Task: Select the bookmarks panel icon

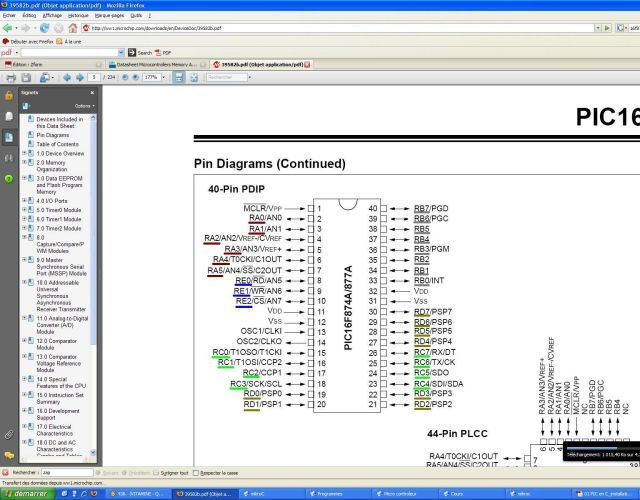Action: tap(9, 137)
